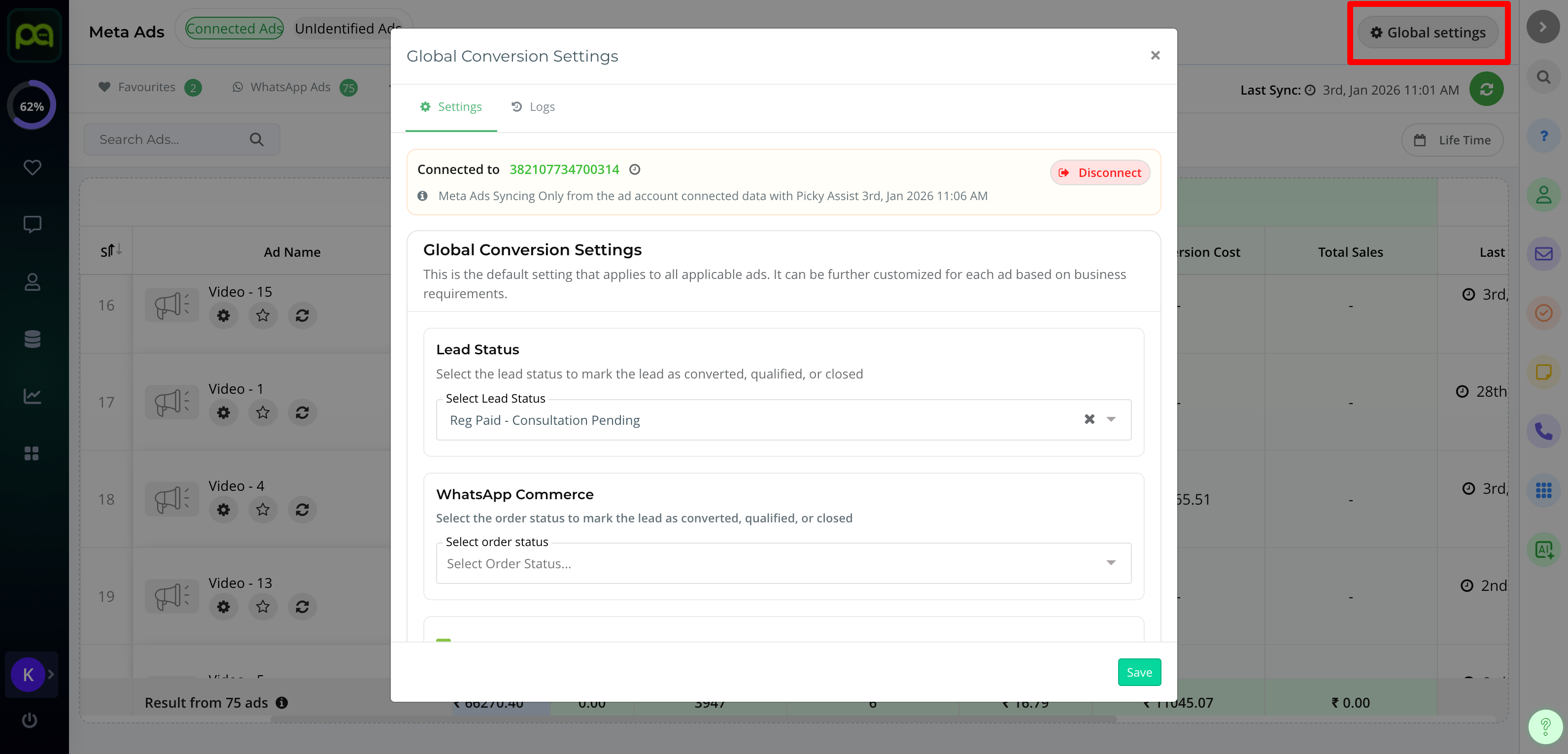Open the Select Order Status dropdown
This screenshot has width=1568, height=754.
coord(783,563)
